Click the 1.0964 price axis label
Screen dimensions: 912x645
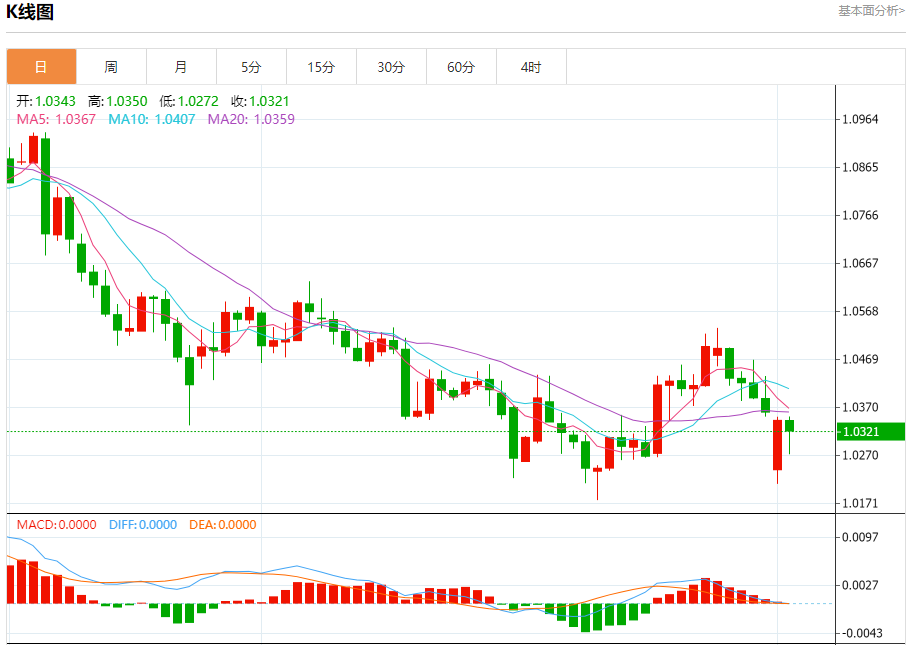pyautogui.click(x=860, y=119)
